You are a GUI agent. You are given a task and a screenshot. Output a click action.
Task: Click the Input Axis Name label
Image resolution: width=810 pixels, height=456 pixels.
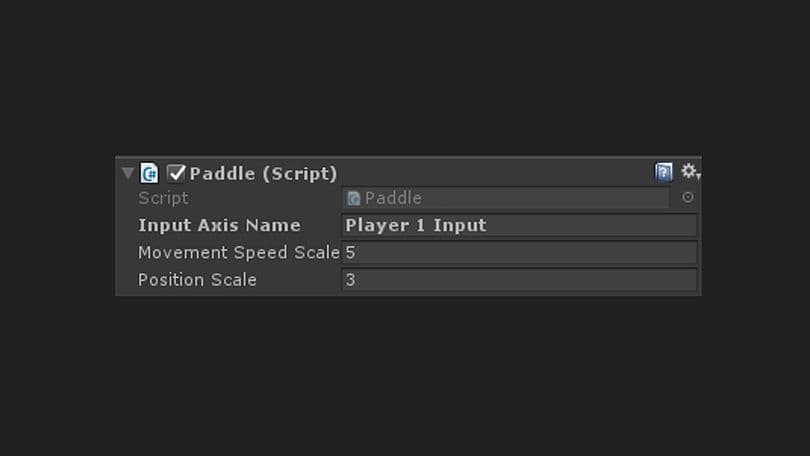(219, 225)
